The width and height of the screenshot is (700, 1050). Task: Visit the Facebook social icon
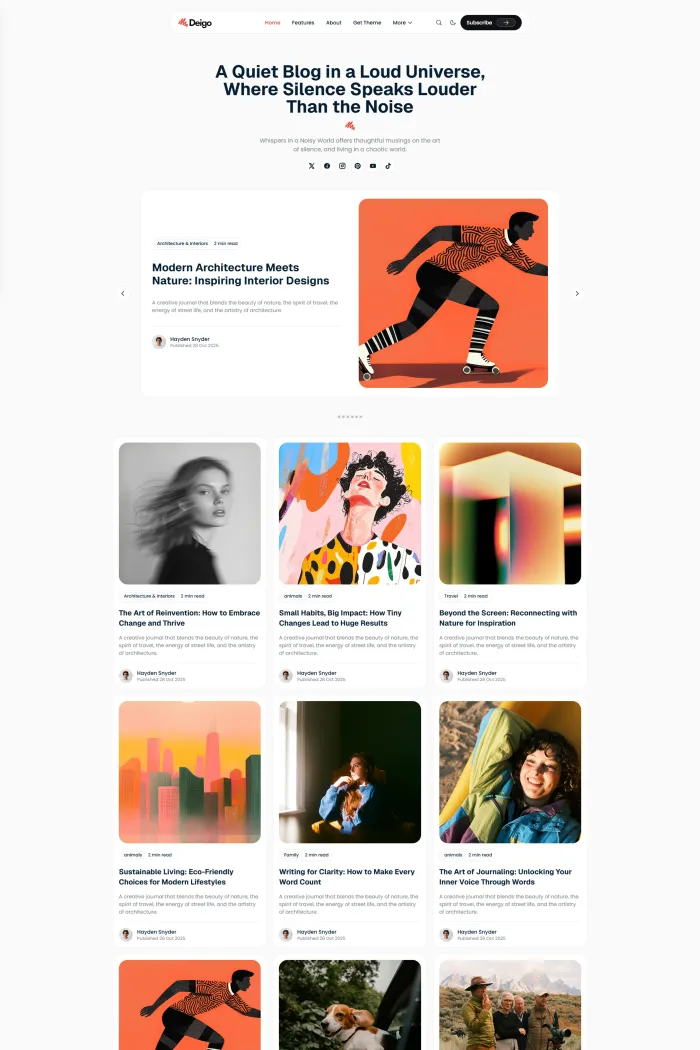coord(327,166)
